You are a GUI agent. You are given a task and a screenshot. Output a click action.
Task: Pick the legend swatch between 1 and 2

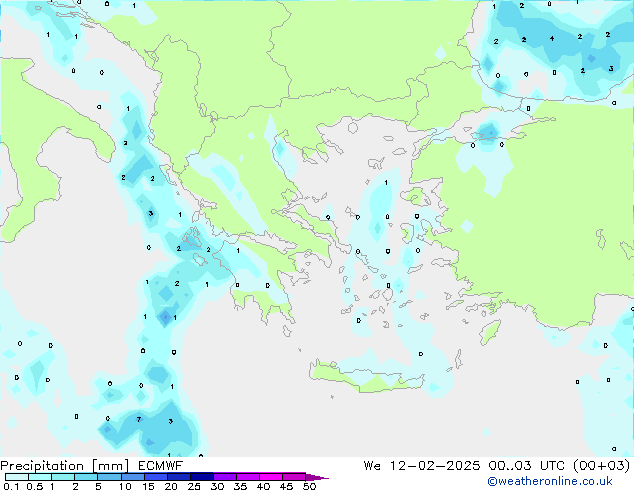63,477
